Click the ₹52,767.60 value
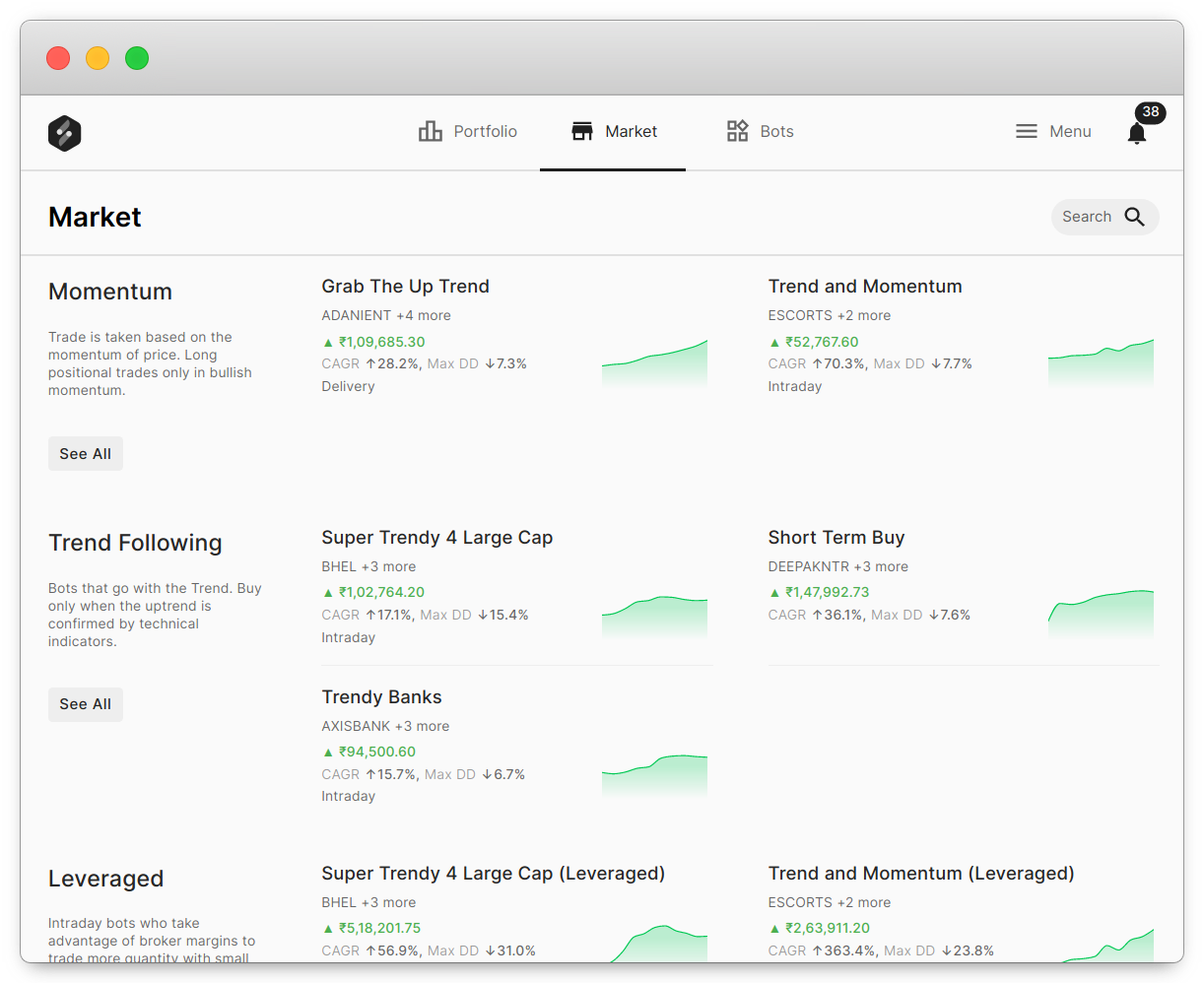 [822, 342]
